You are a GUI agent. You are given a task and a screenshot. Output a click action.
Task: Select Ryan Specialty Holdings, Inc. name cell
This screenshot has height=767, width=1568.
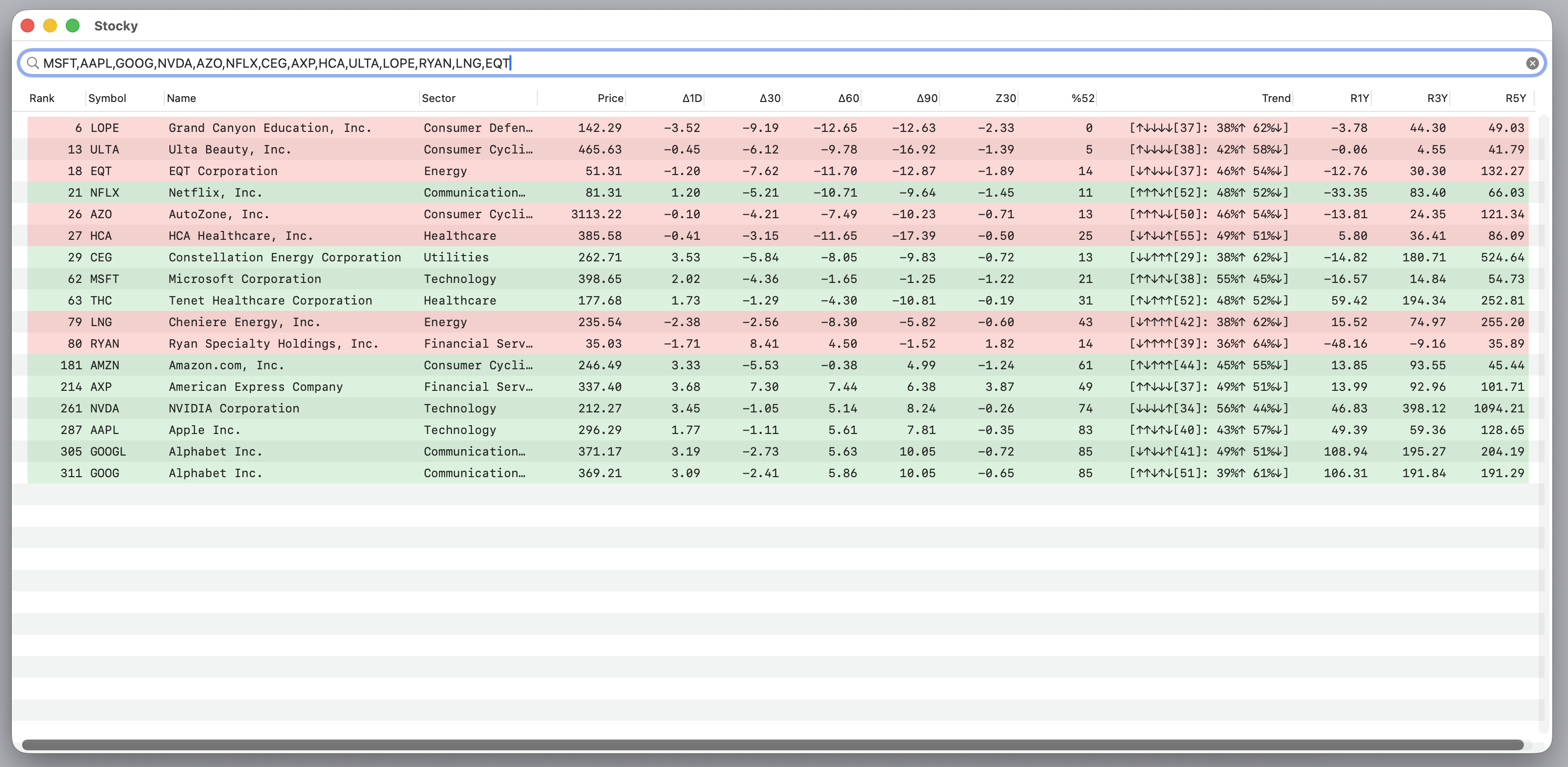point(274,344)
